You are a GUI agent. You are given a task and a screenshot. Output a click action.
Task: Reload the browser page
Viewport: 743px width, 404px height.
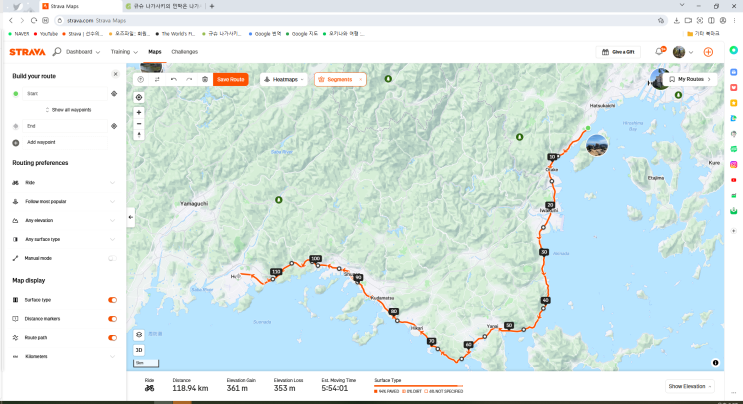(x=34, y=20)
